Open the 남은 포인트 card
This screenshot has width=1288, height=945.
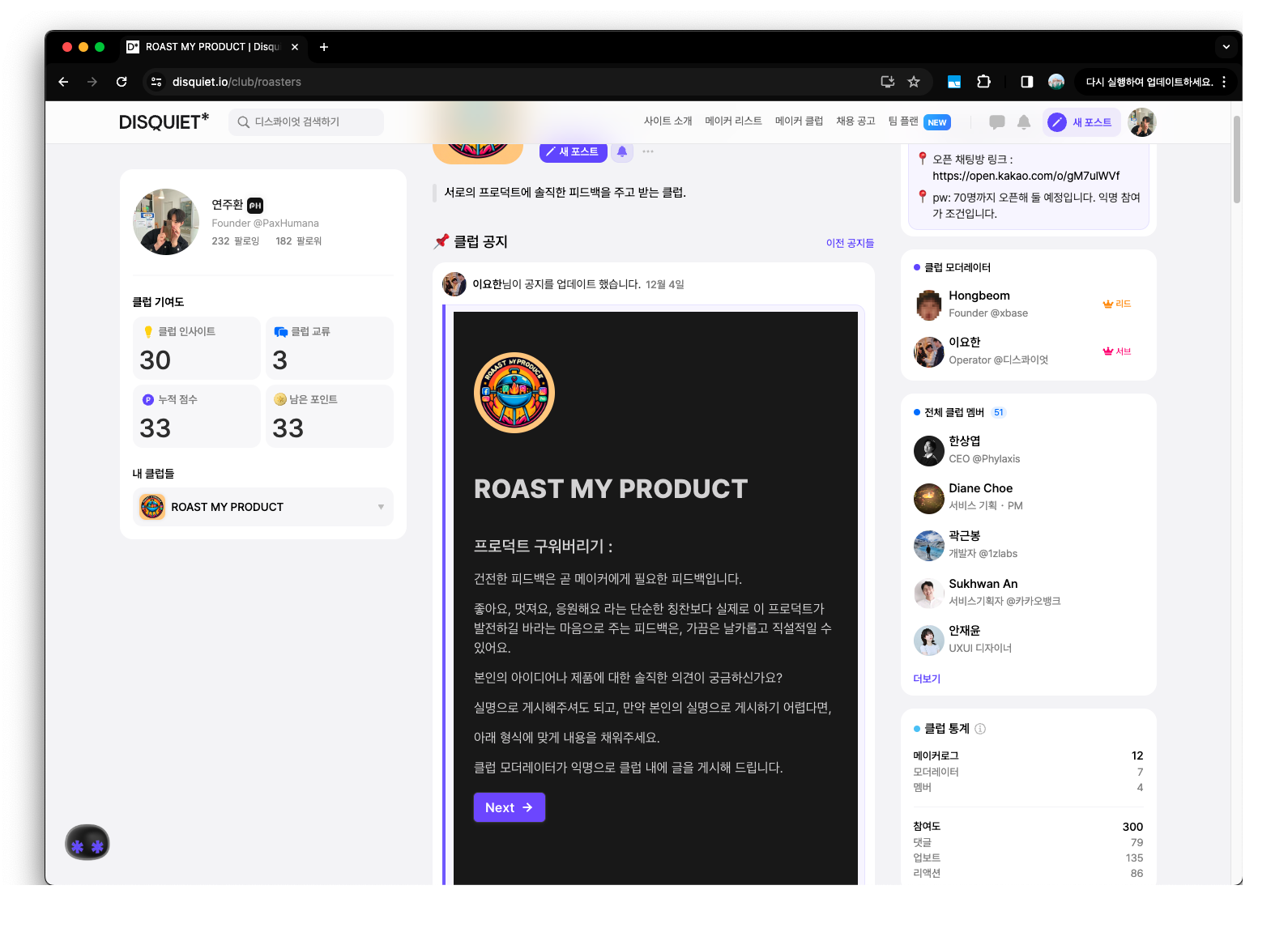click(x=330, y=416)
